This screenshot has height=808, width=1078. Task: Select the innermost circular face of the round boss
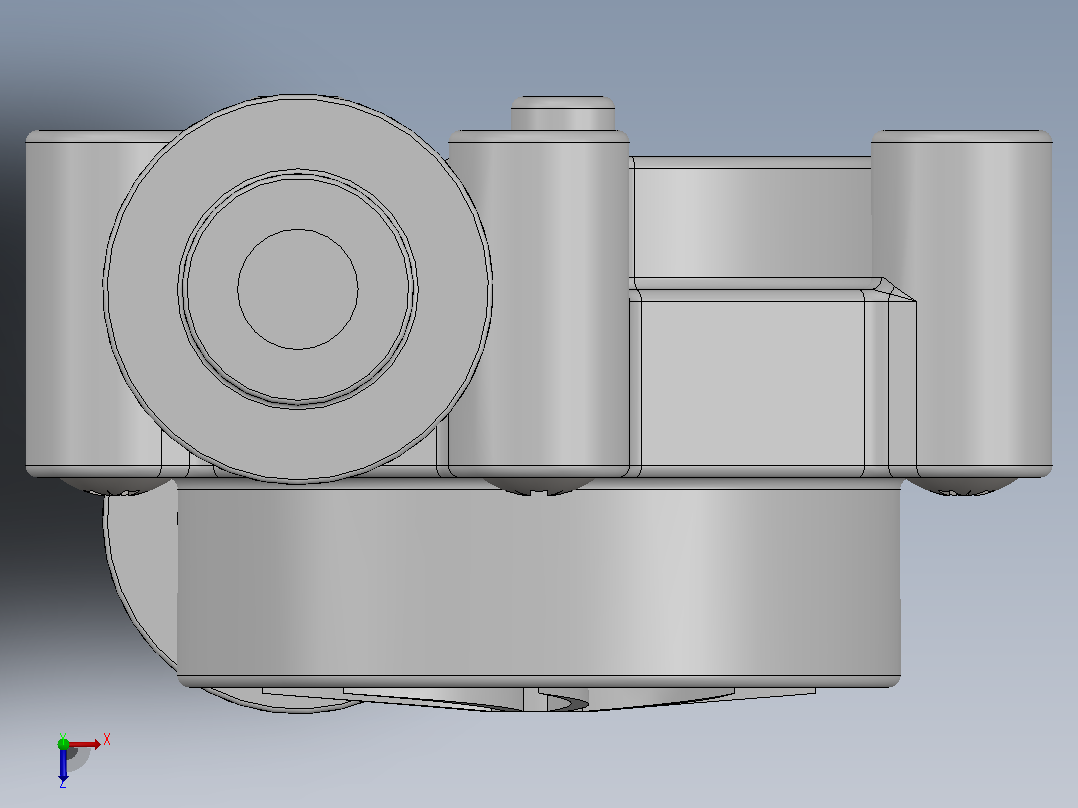point(298,289)
